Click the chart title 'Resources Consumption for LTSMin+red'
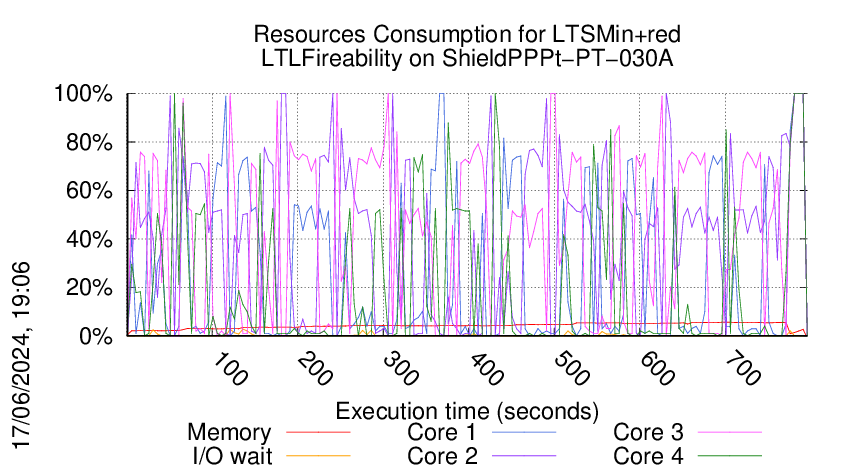The height and width of the screenshot is (475, 850). pos(467,35)
